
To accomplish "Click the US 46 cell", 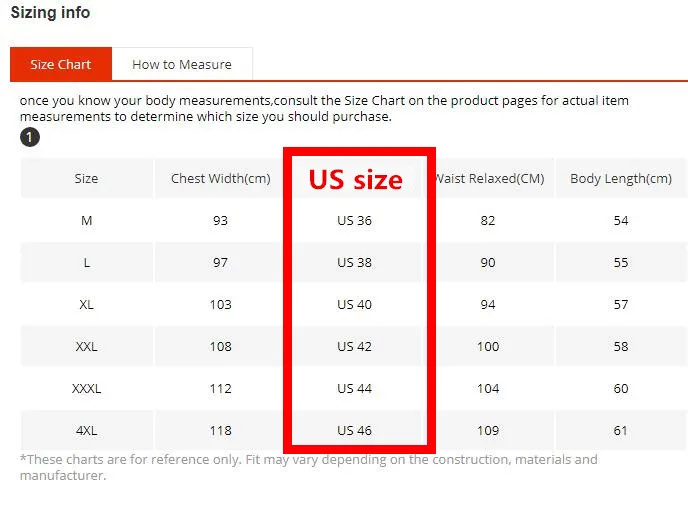I will (355, 430).
